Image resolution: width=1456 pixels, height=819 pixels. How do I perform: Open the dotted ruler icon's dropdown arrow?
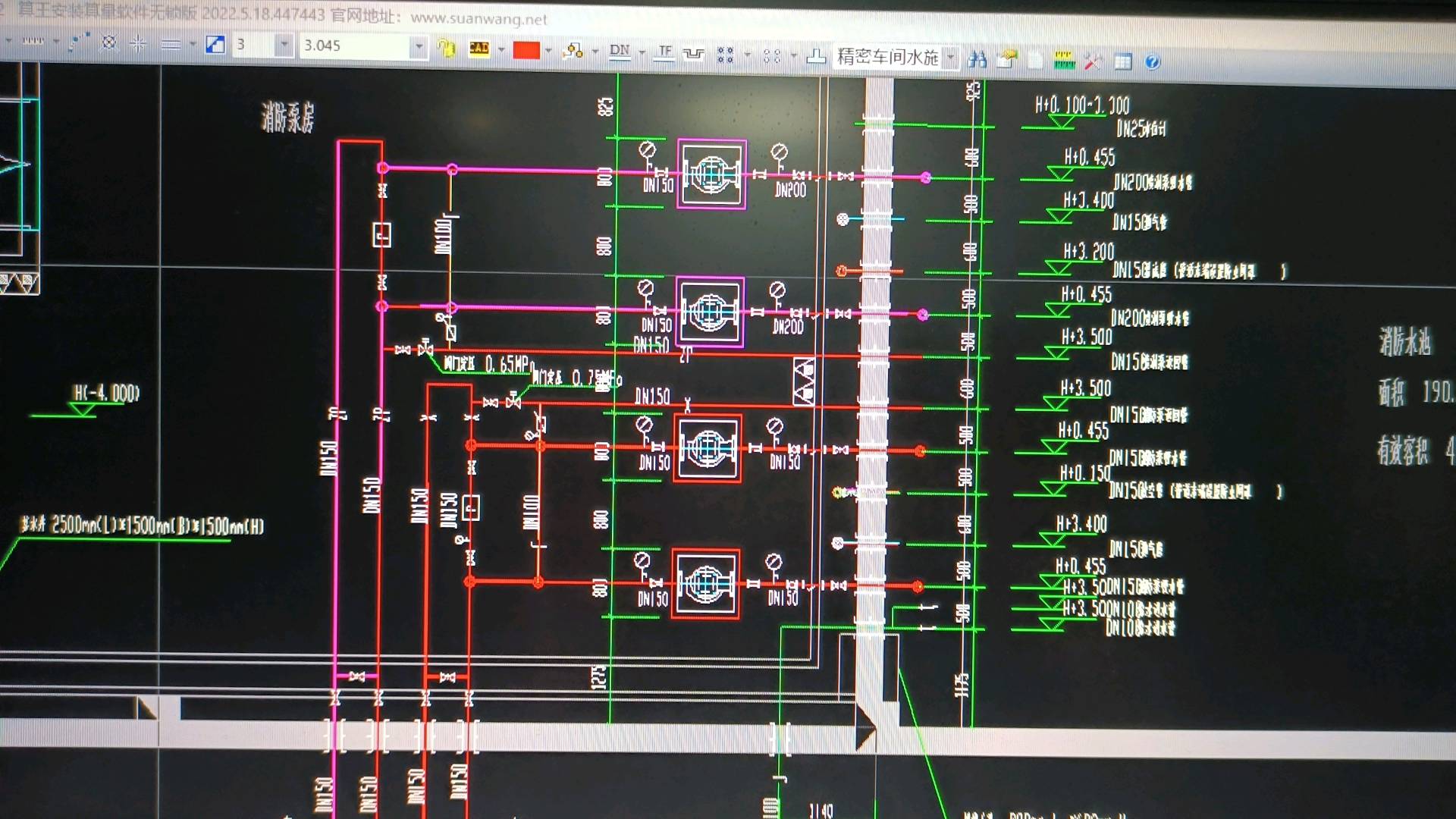(x=55, y=41)
